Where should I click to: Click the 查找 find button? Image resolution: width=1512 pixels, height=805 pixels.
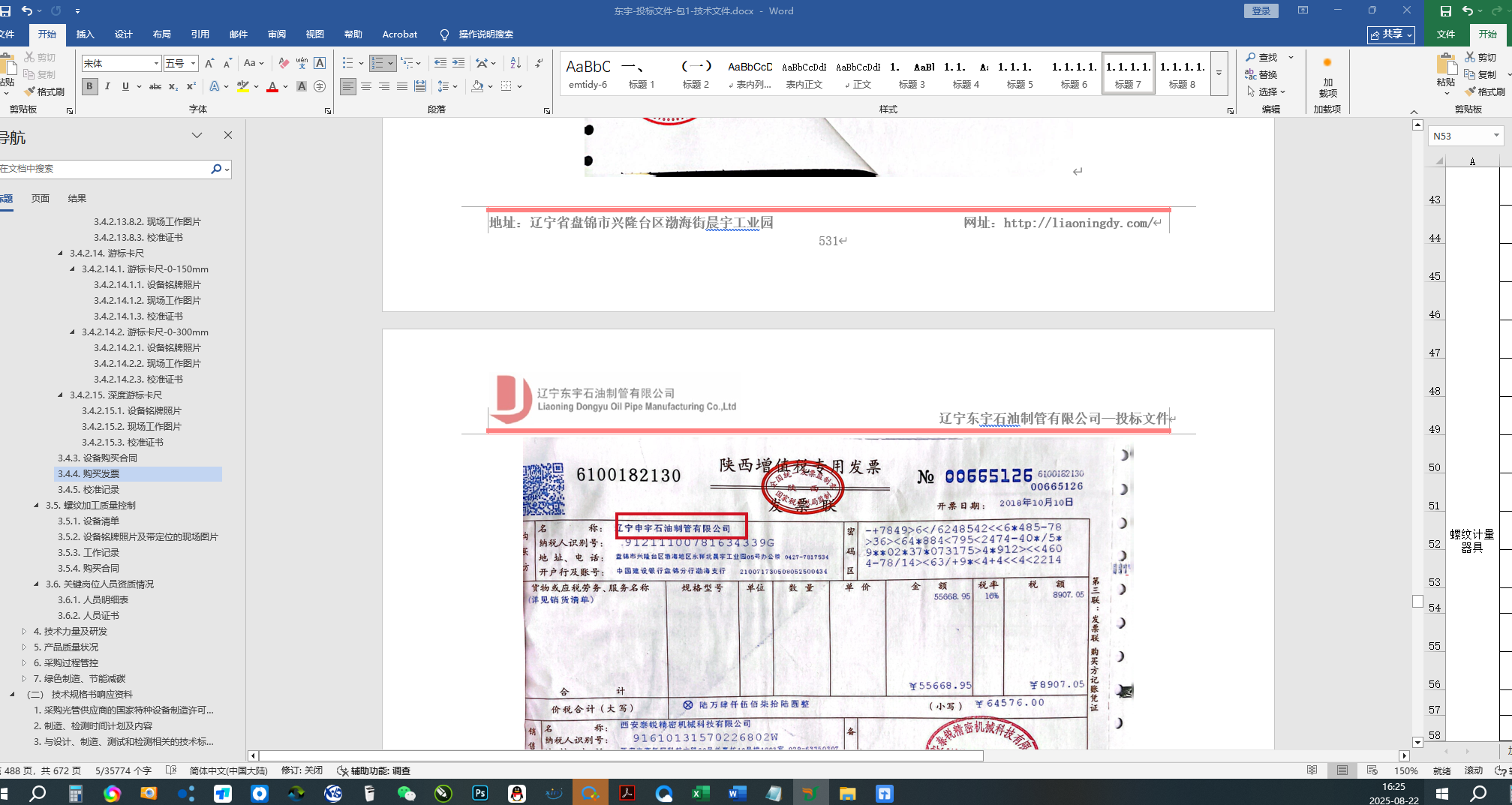1262,57
